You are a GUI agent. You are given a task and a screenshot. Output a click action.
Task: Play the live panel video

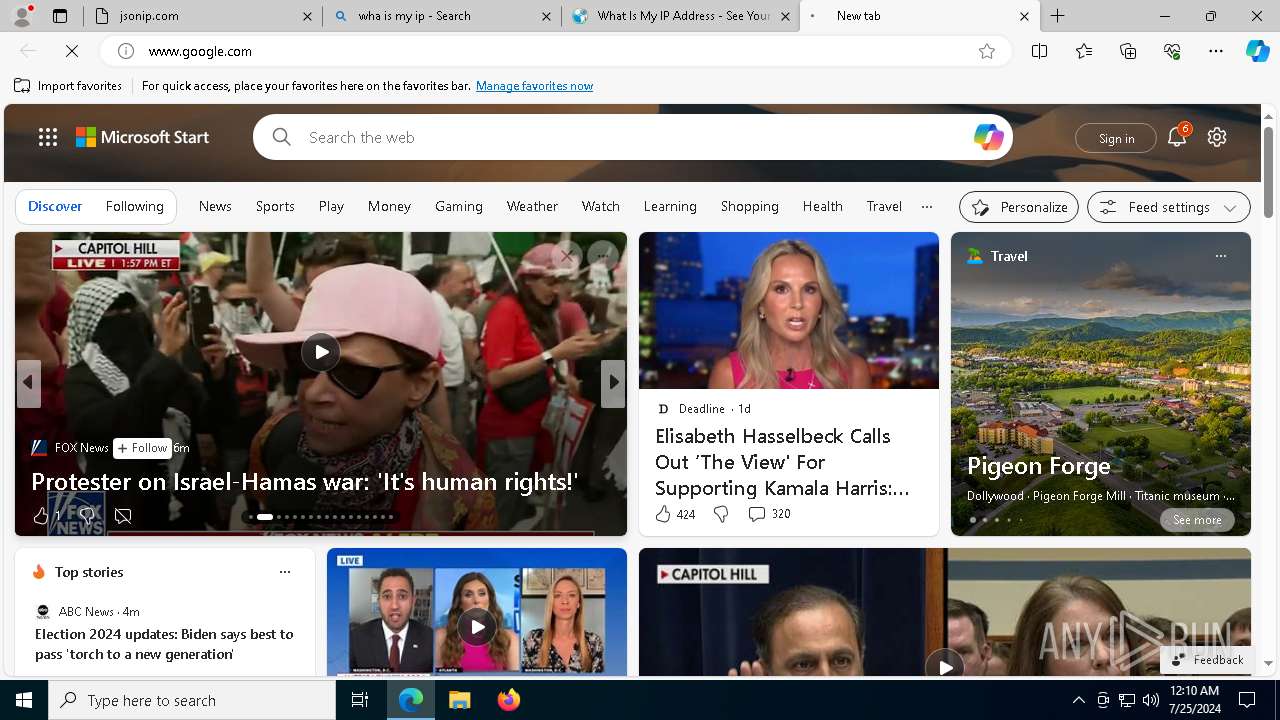click(x=477, y=627)
